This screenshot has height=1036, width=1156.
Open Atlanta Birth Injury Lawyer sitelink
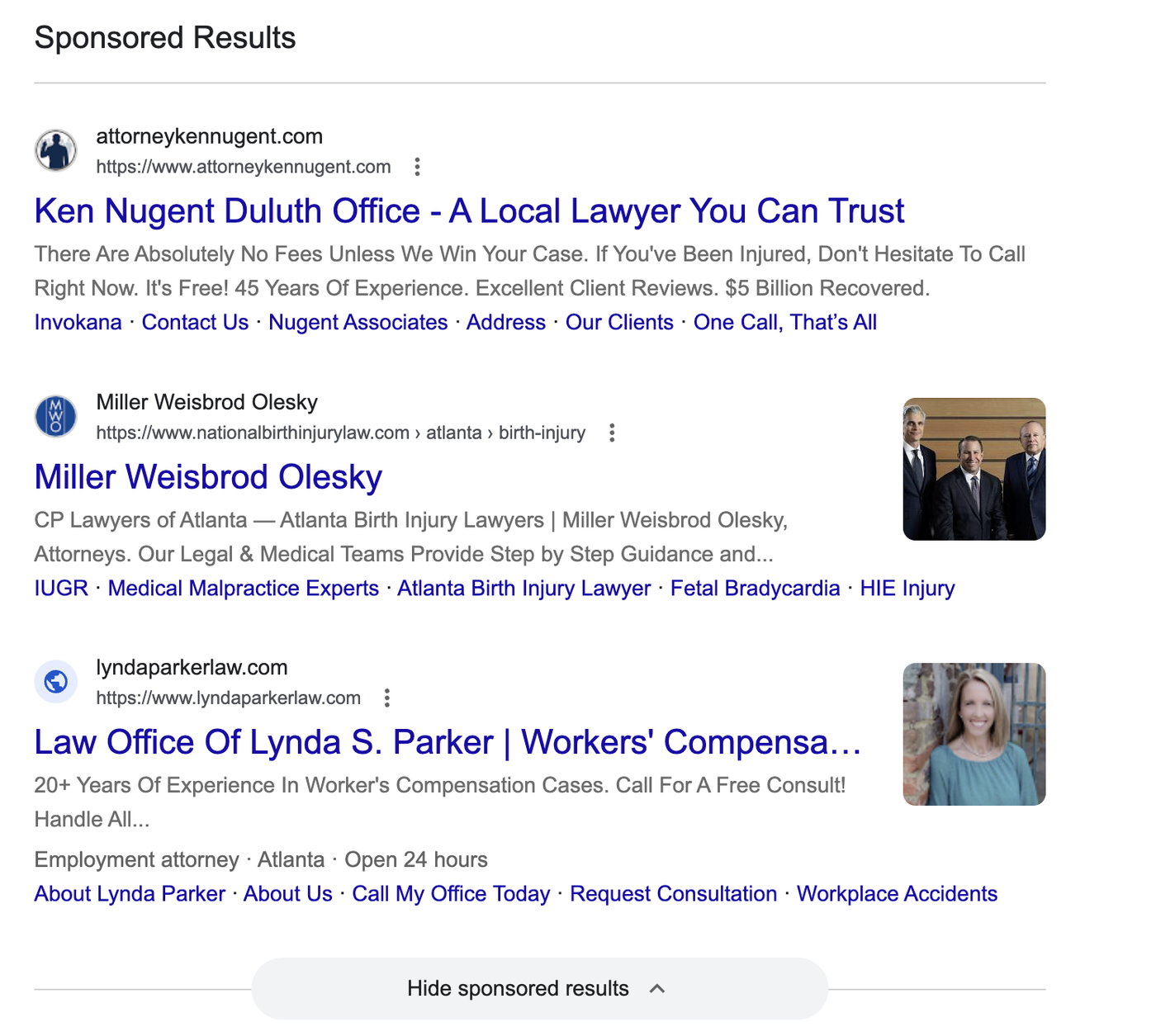(524, 589)
